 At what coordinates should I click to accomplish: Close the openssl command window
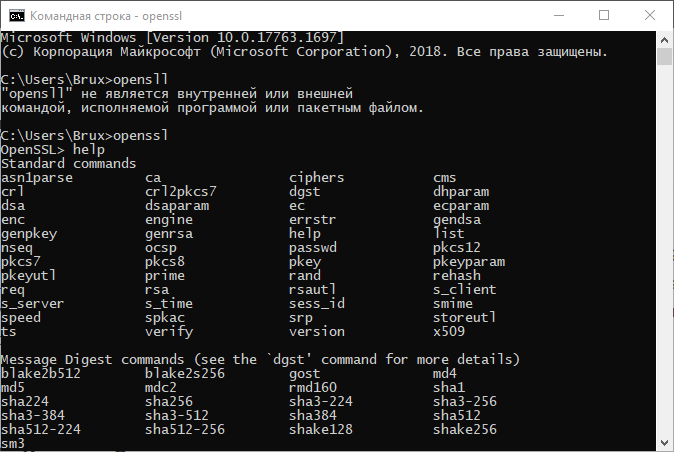(x=650, y=15)
